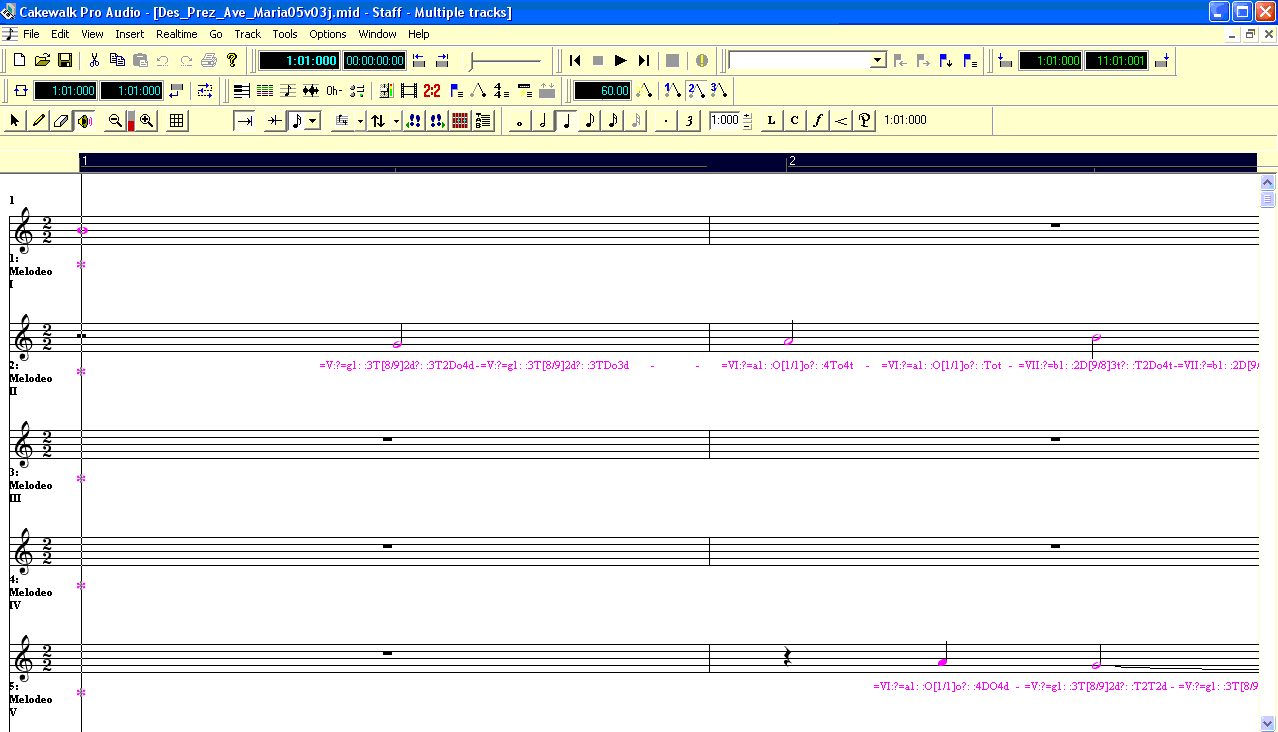Toggle the Snap to Grid button
1278x732 pixels.
pyautogui.click(x=177, y=121)
